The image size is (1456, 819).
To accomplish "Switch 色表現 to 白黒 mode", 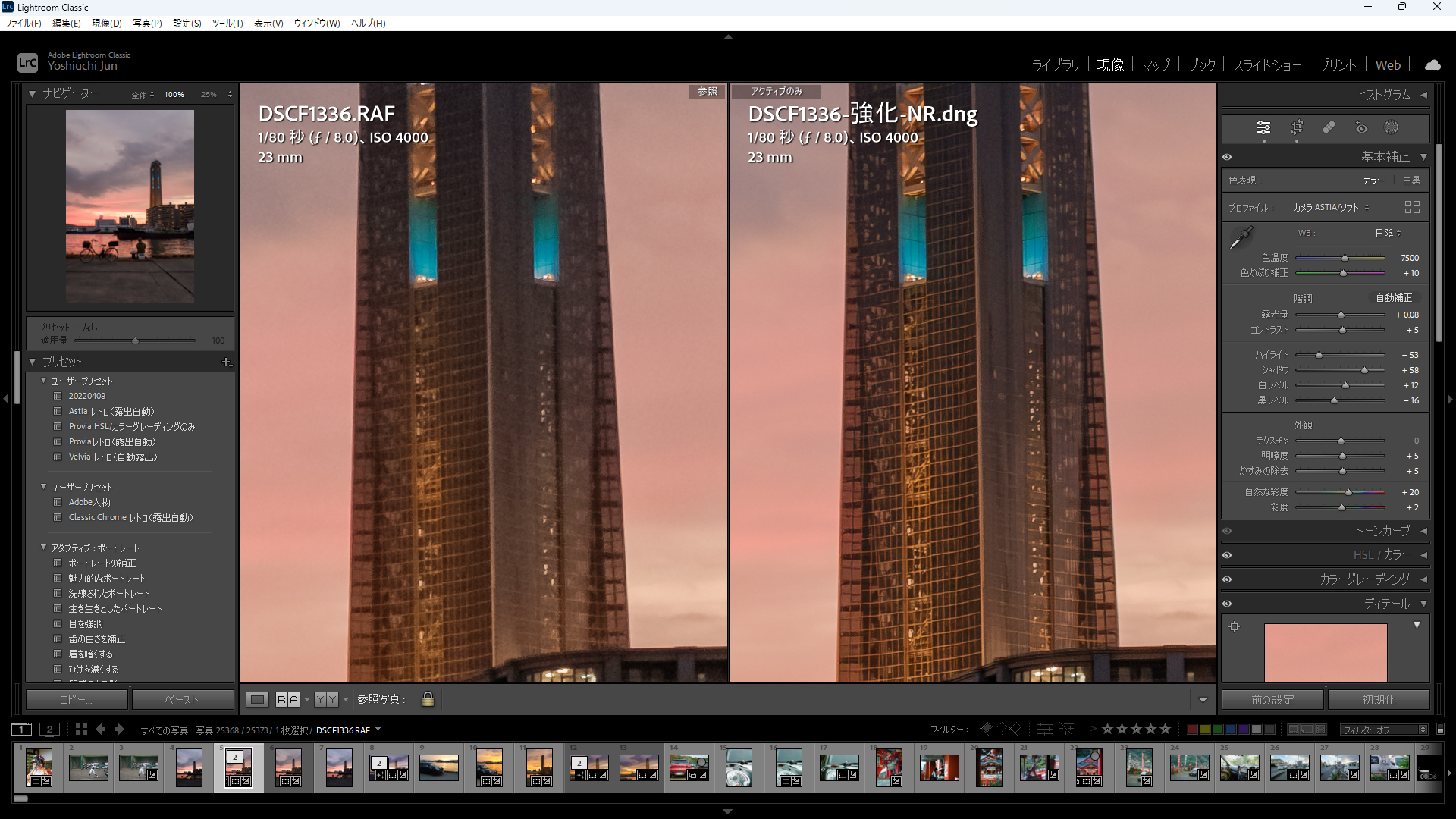I will pyautogui.click(x=1410, y=180).
